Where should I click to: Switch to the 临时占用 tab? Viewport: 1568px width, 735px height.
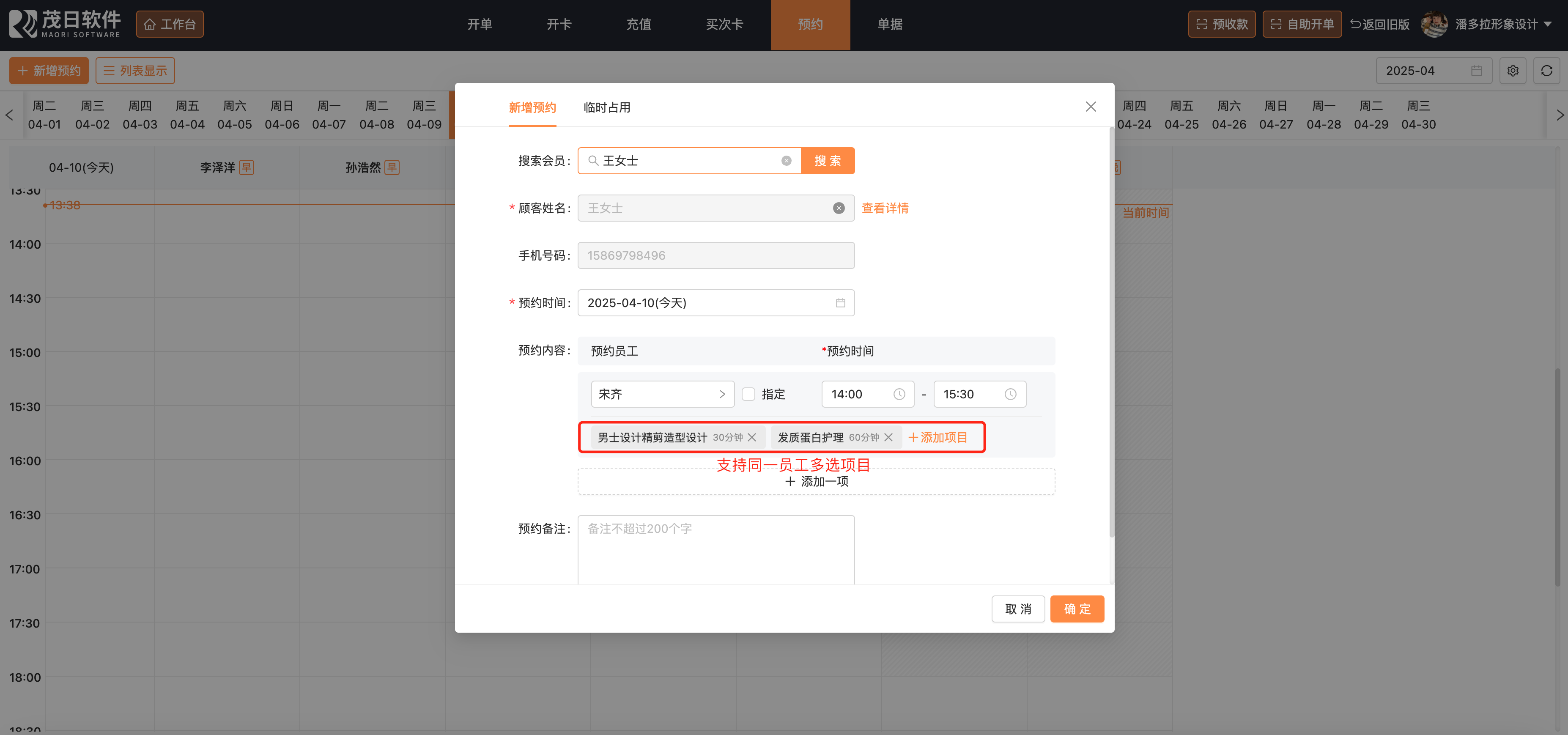606,108
